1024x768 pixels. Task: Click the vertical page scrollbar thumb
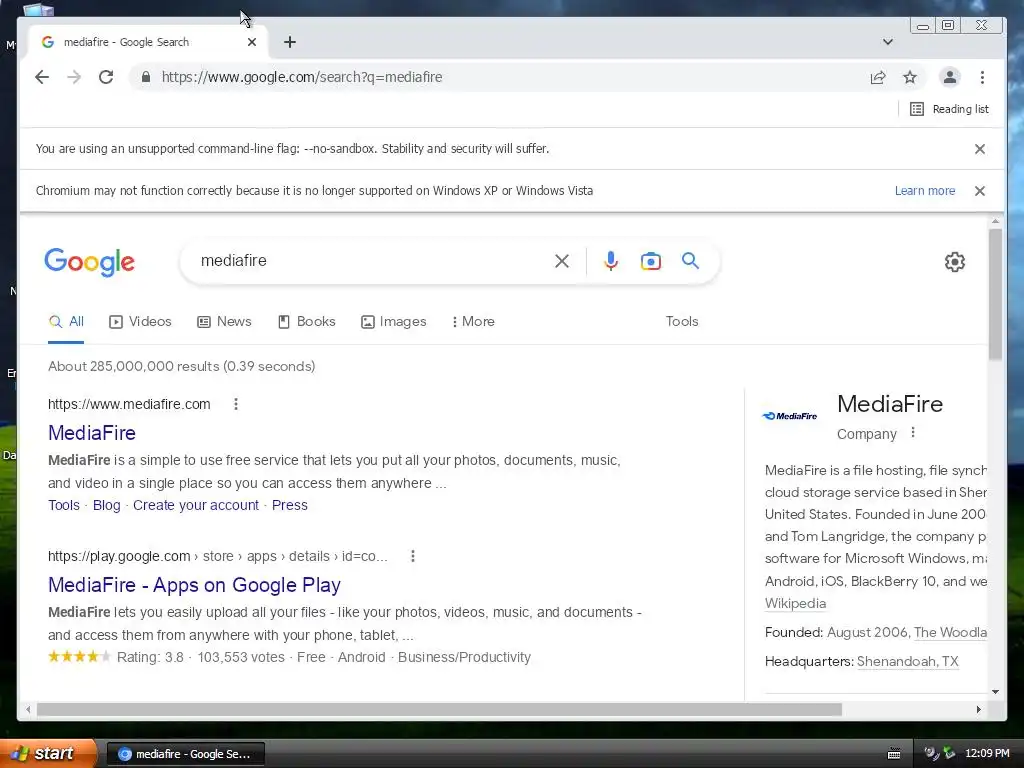pyautogui.click(x=995, y=294)
